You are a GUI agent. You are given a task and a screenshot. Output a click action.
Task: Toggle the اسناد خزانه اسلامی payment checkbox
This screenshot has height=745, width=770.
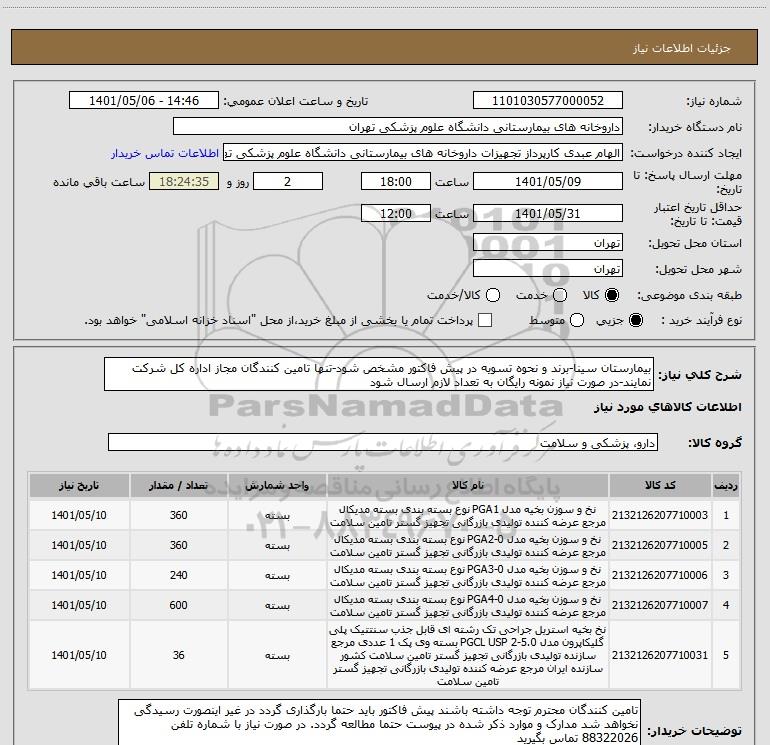click(485, 320)
